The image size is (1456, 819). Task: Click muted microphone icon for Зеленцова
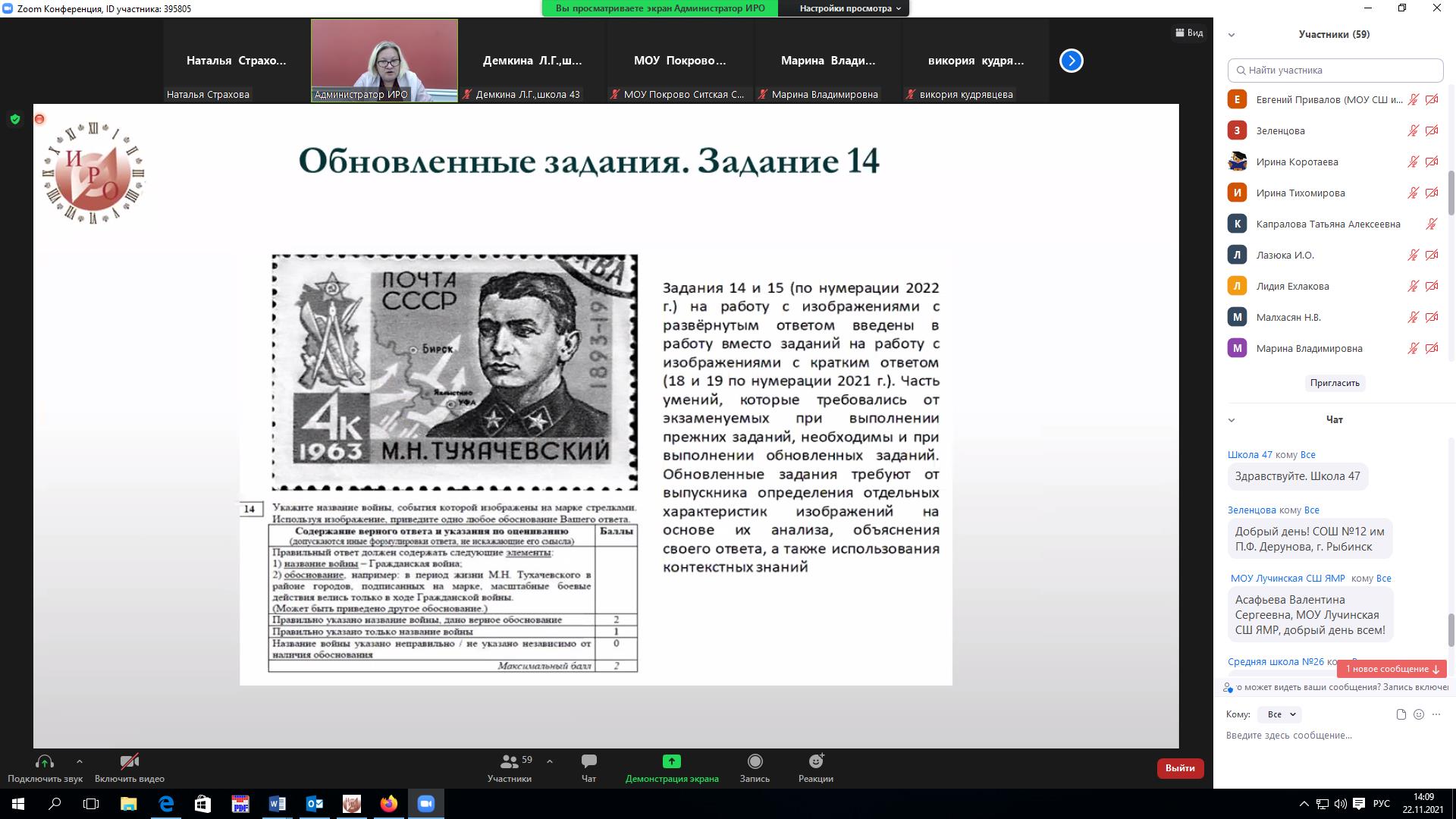(1413, 130)
